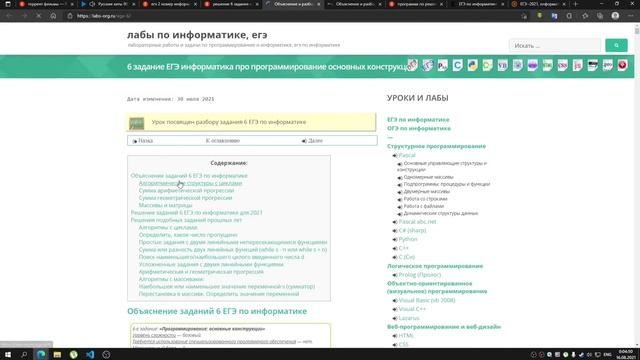Open sidebar link 'ЕГЭ по информатике'
640x360 pixels.
(x=418, y=120)
